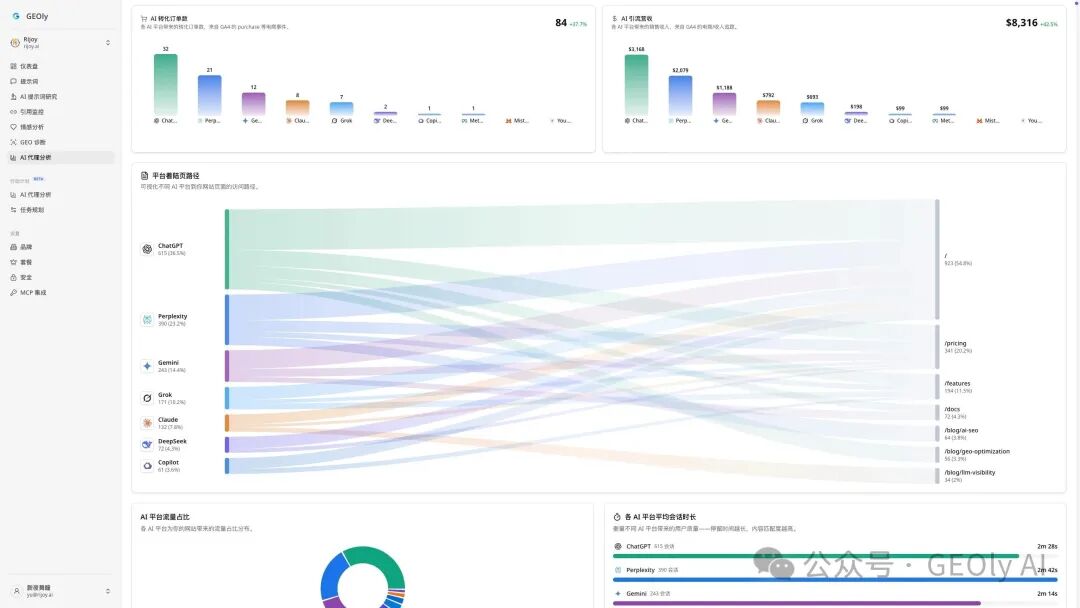Select the /blog/geo-optimization landing page label
The image size is (1080, 608).
coord(977,452)
